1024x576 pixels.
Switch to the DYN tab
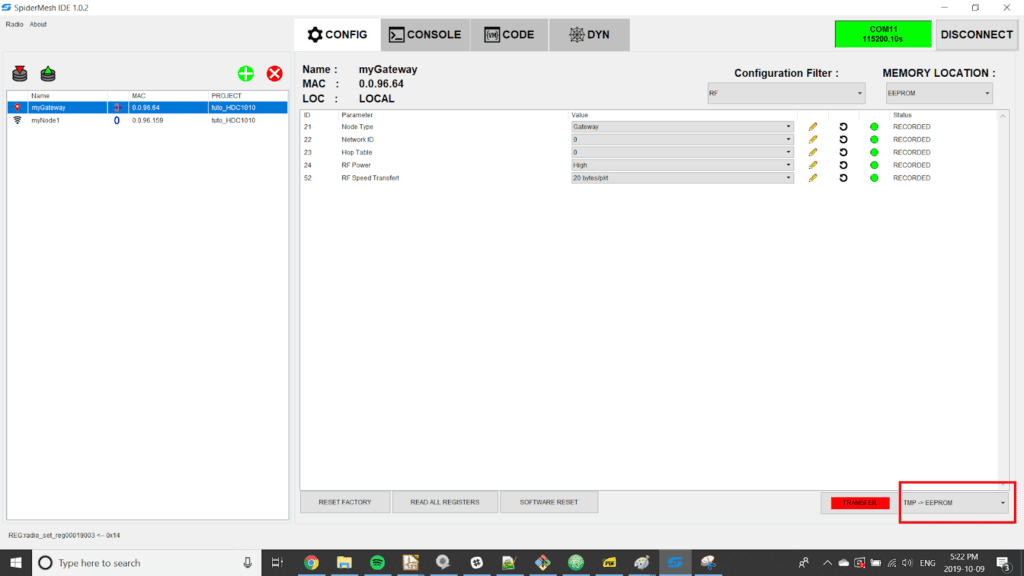pos(589,35)
